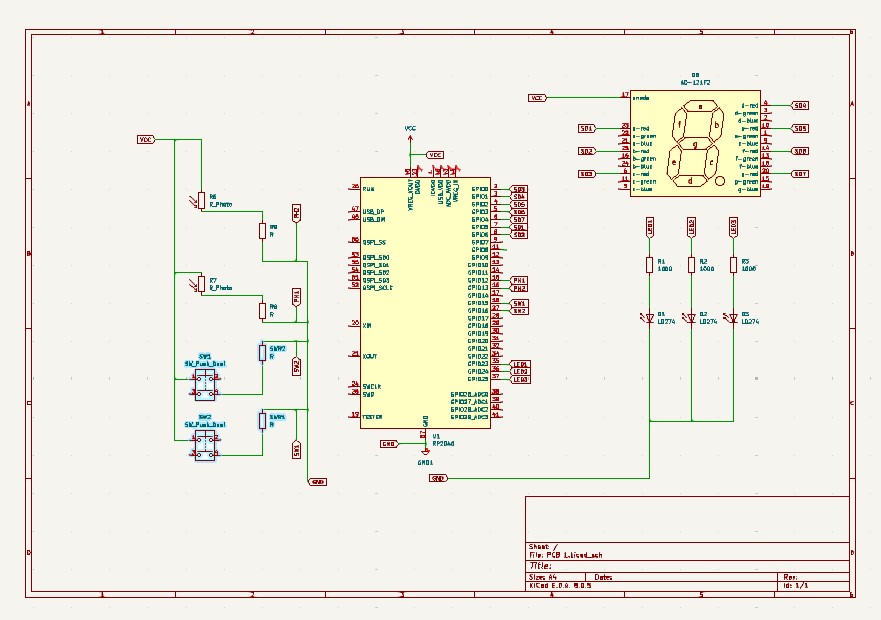
Task: Select the LED3 label above resistor R3
Action: pyautogui.click(x=733, y=226)
